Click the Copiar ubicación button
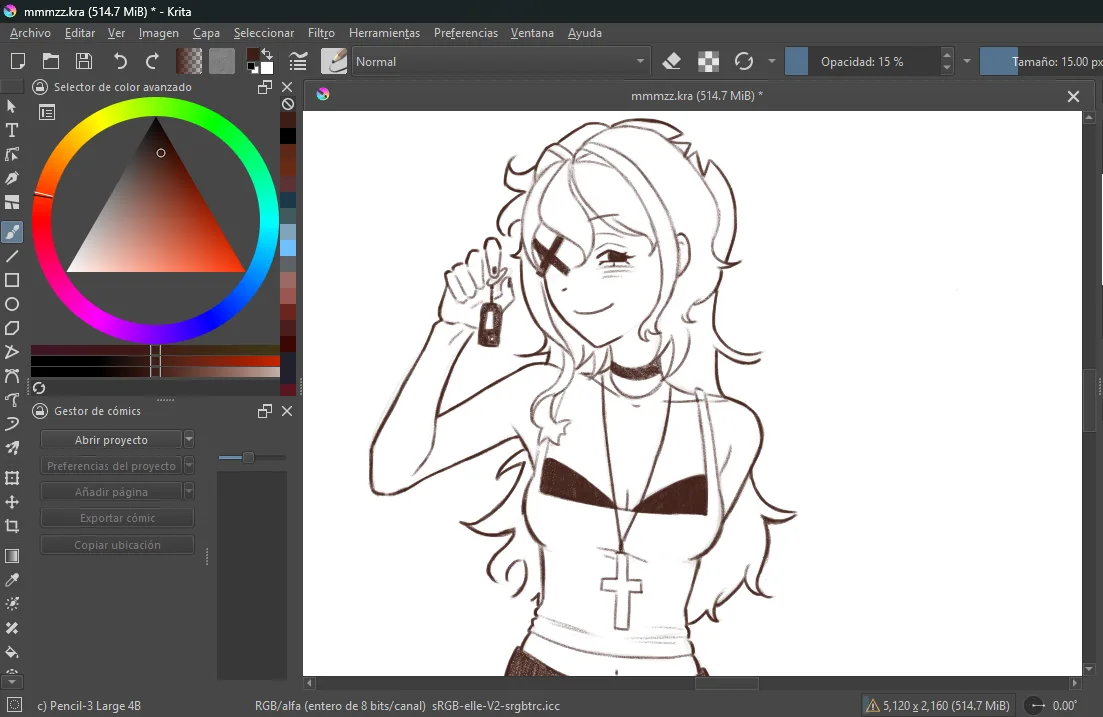Screen dimensions: 1103x717 tap(117, 544)
